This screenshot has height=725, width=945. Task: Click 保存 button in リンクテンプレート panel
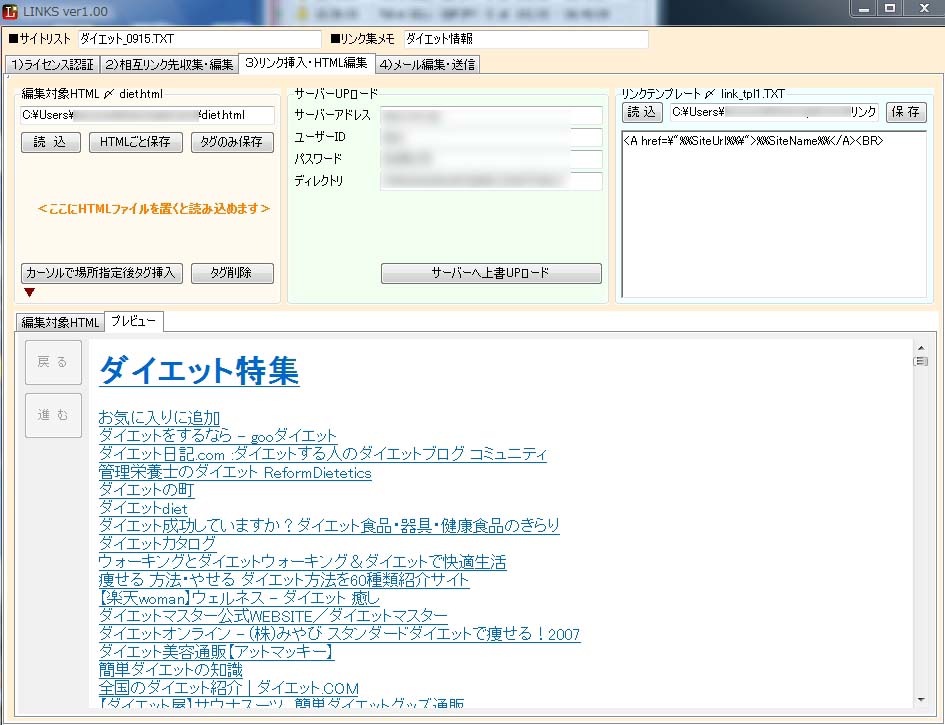[906, 112]
